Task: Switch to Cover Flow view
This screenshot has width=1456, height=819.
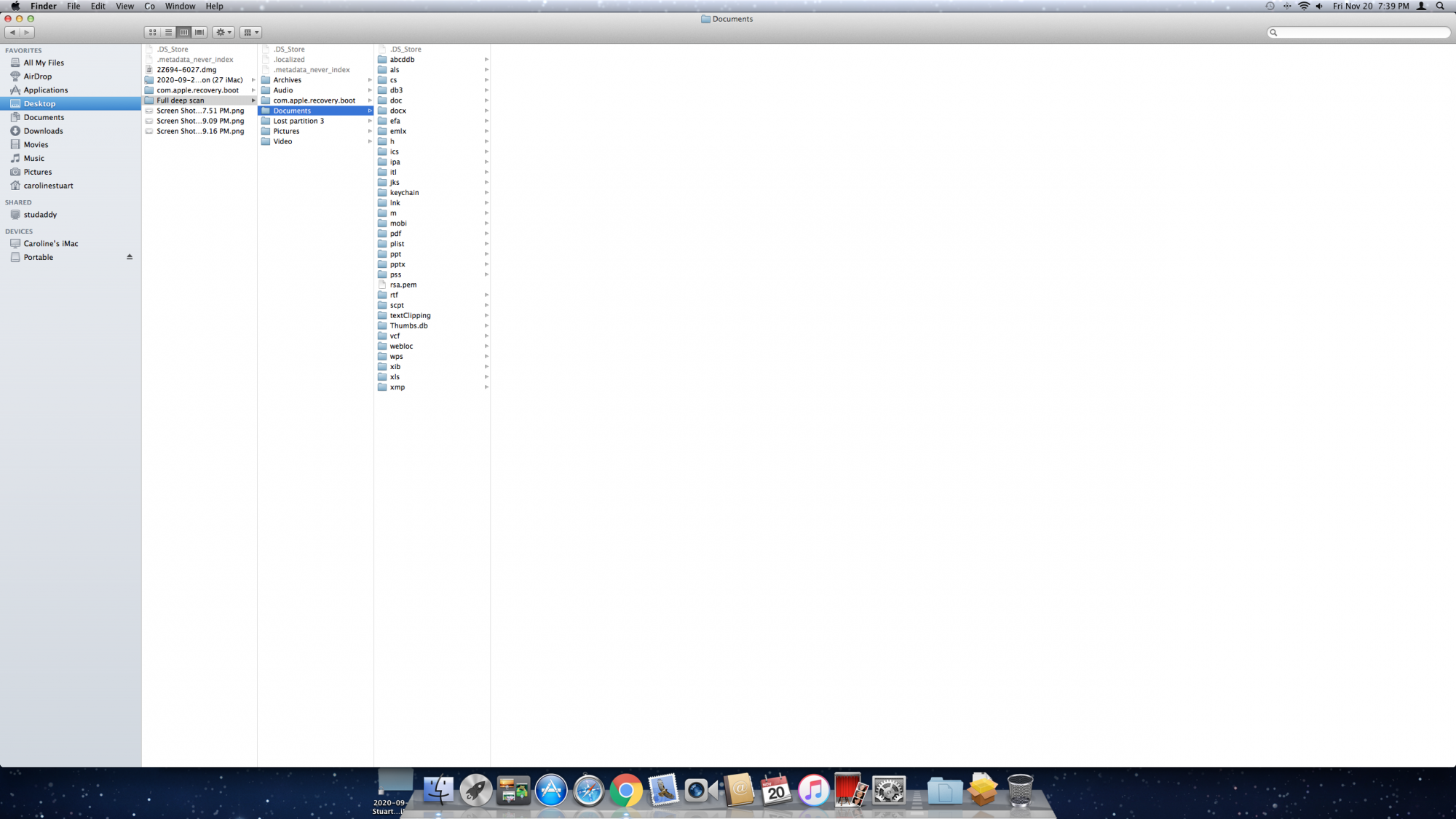Action: [x=199, y=32]
